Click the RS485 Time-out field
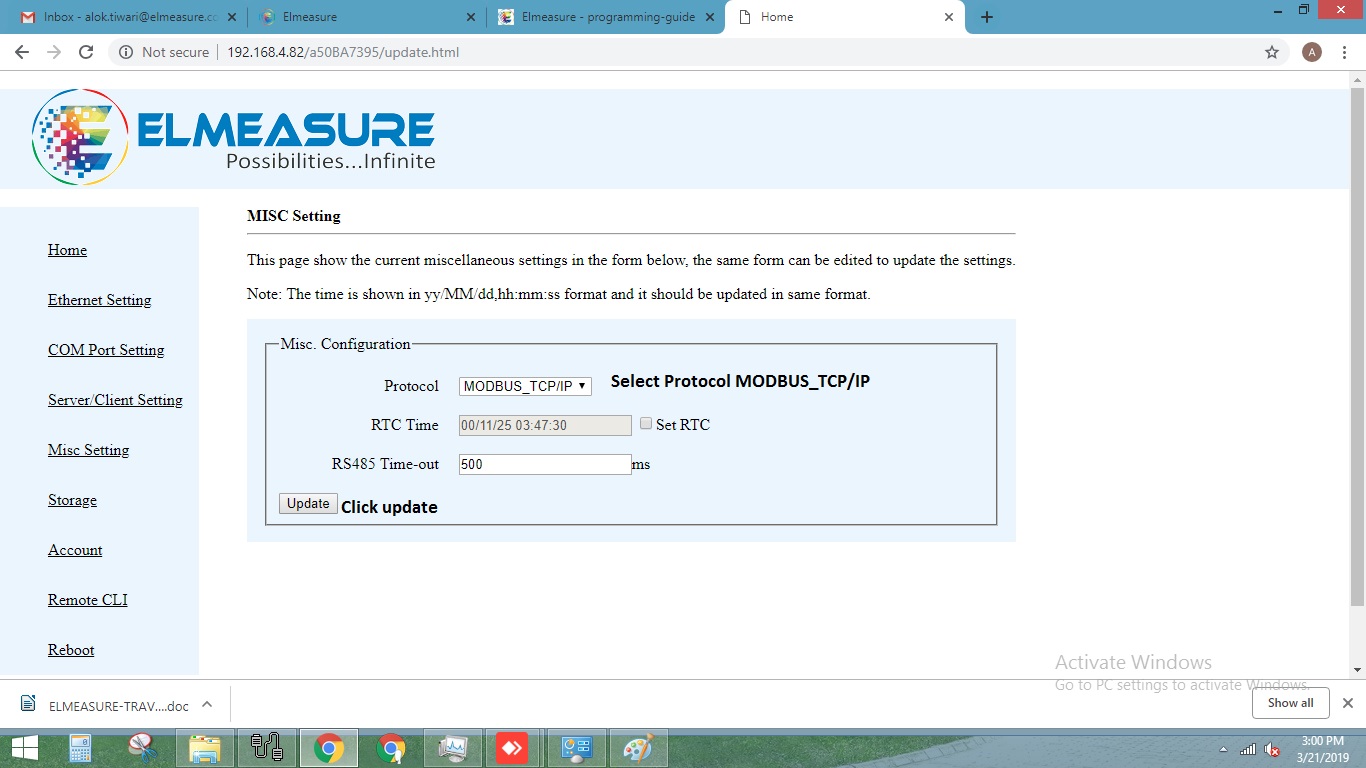The width and height of the screenshot is (1366, 768). pyautogui.click(x=545, y=464)
